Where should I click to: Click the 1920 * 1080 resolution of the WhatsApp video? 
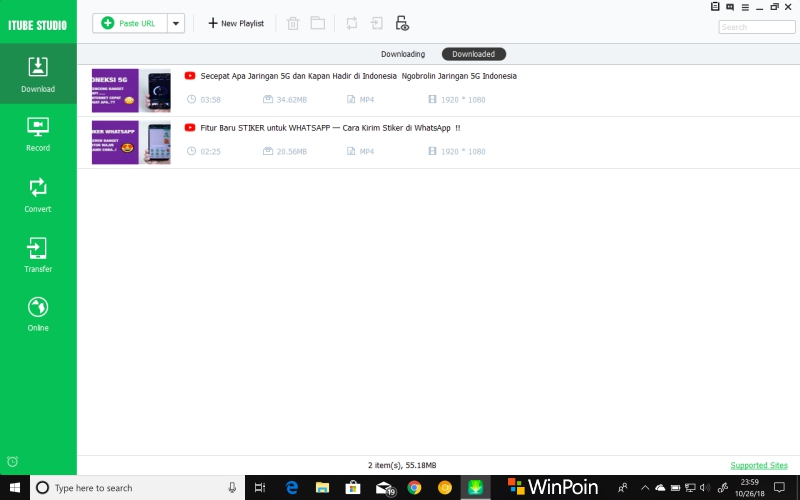click(x=463, y=152)
